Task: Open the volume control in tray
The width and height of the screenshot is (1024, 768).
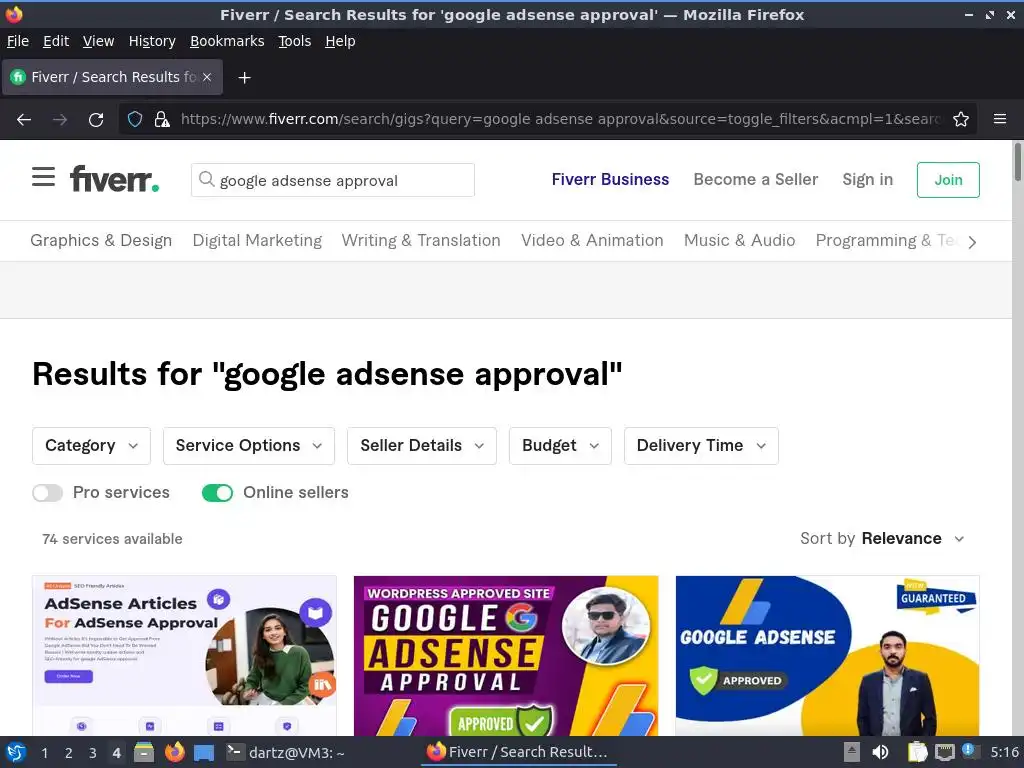Action: 881,752
